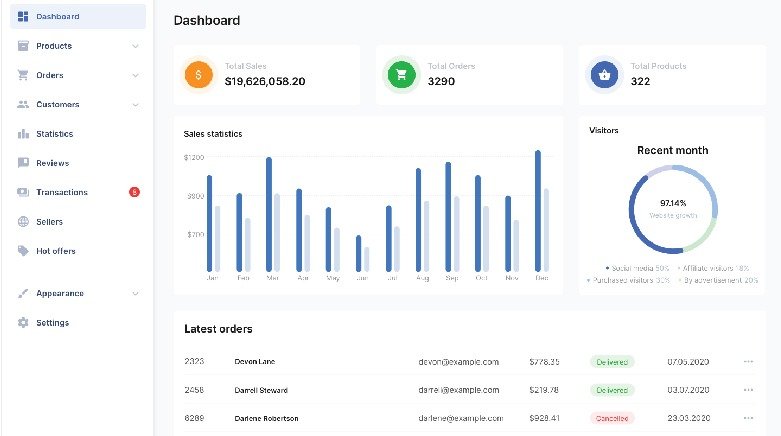Click the orange dollar Total Sales icon
781x436 pixels.
(199, 74)
